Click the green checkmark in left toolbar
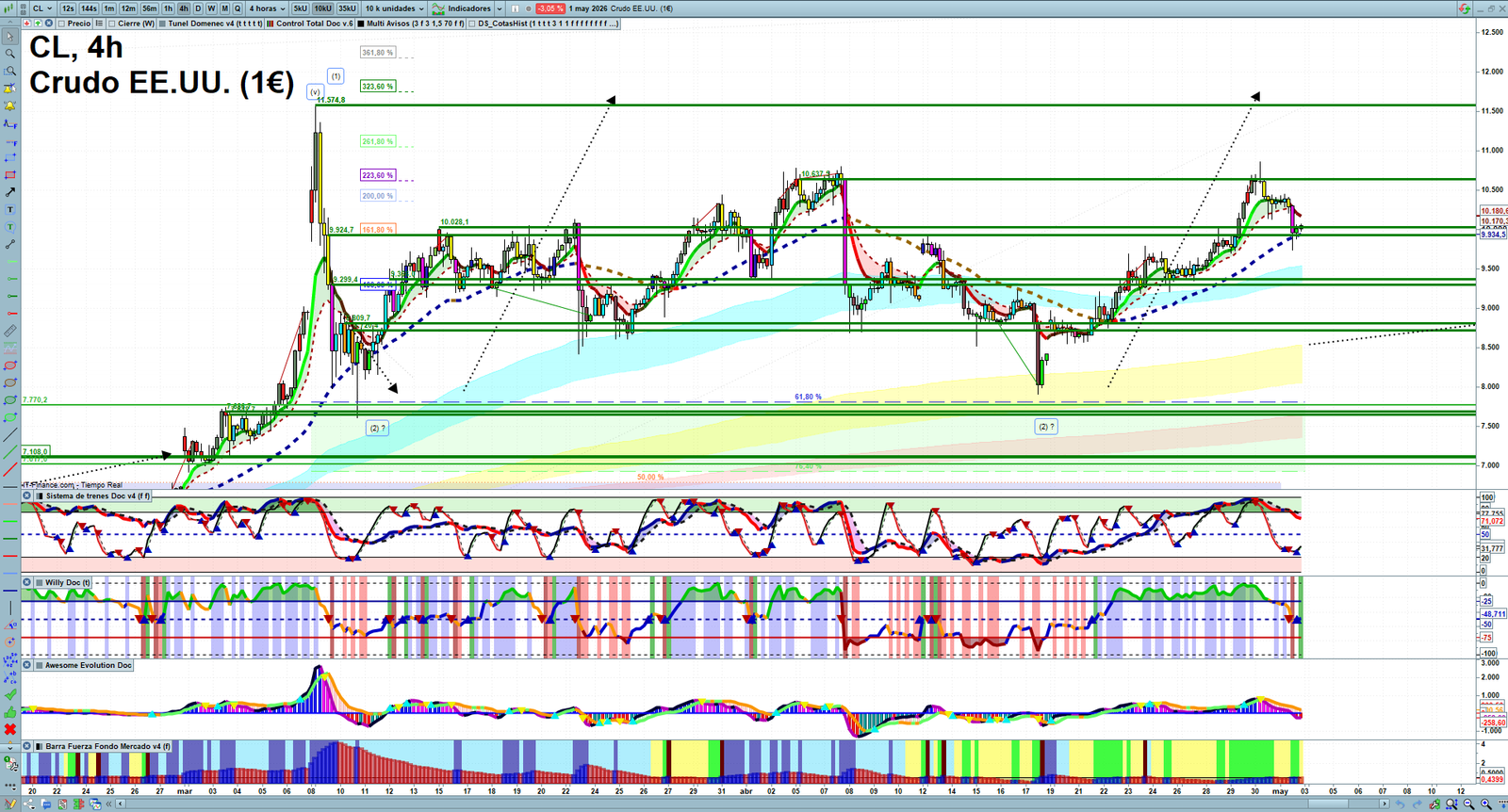The height and width of the screenshot is (812, 1508). pyautogui.click(x=10, y=694)
